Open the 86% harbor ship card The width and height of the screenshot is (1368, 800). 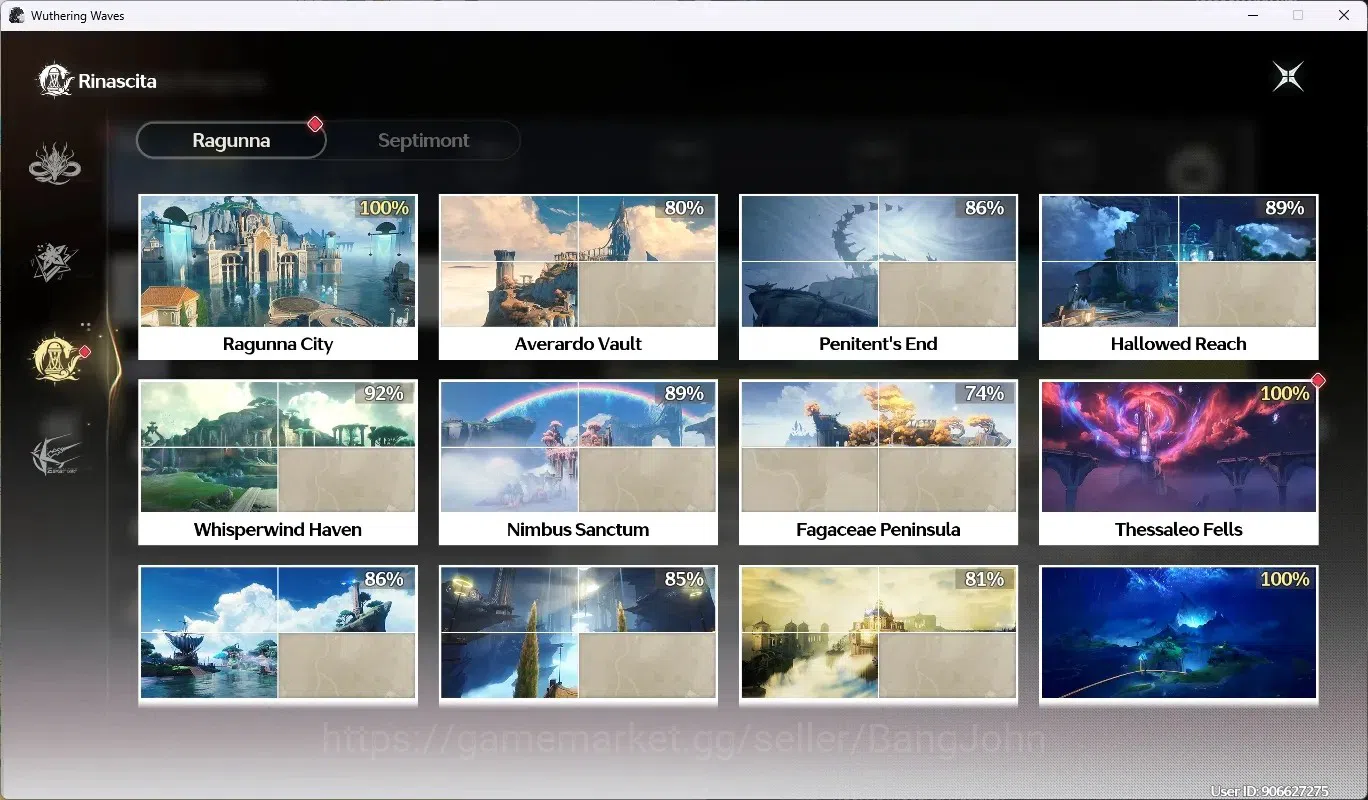tap(278, 634)
